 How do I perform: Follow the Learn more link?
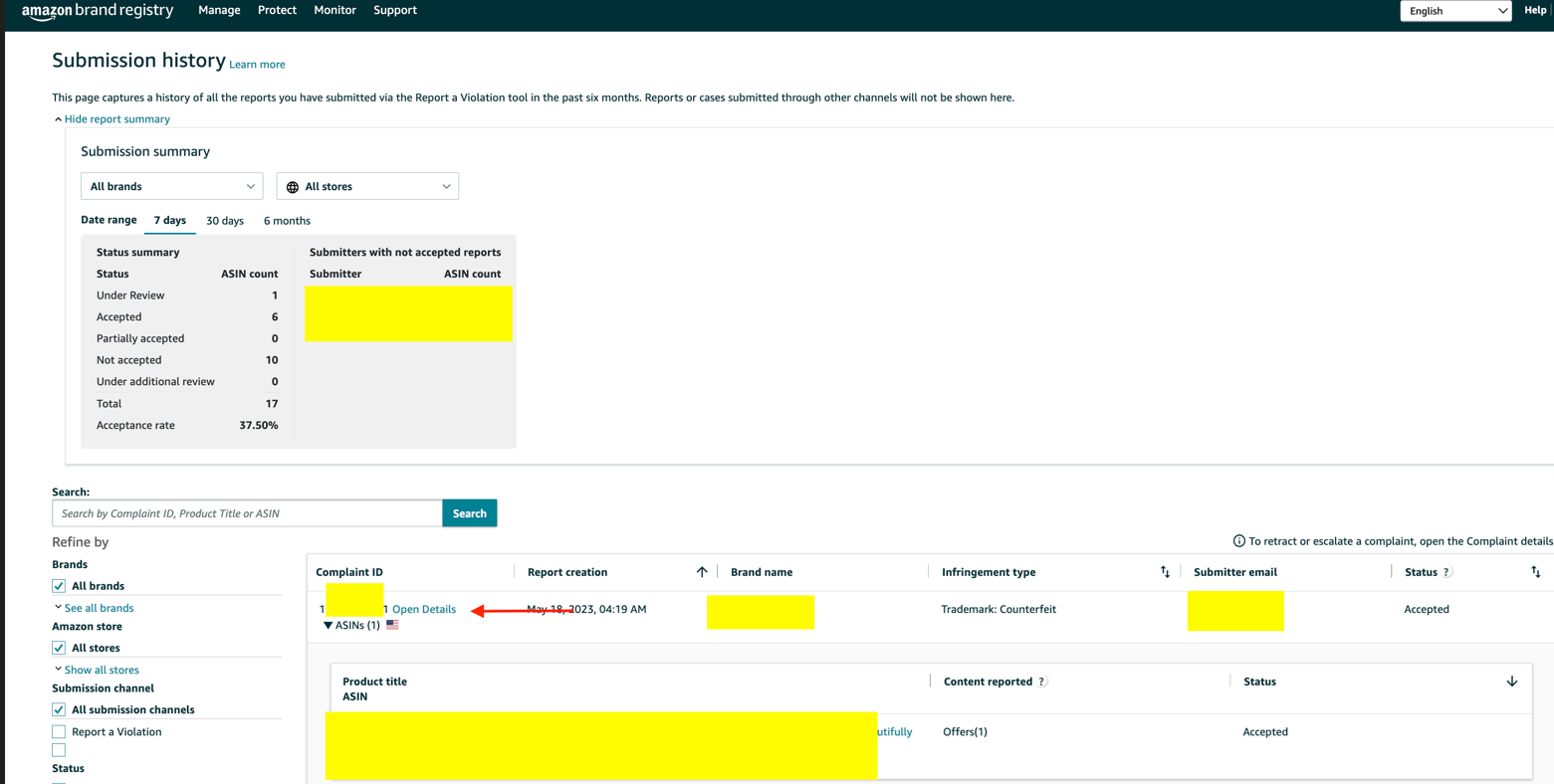pos(257,65)
